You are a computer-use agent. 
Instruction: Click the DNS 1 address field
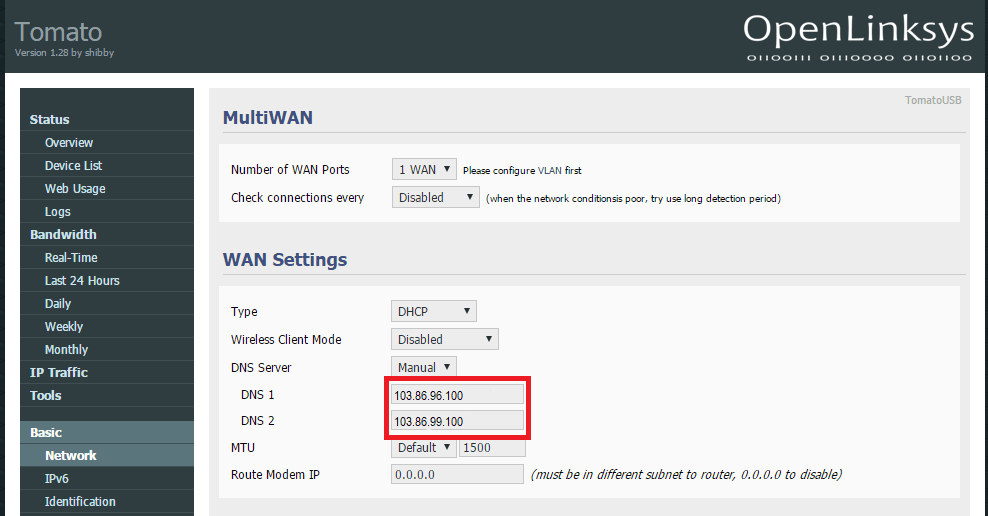tap(457, 396)
